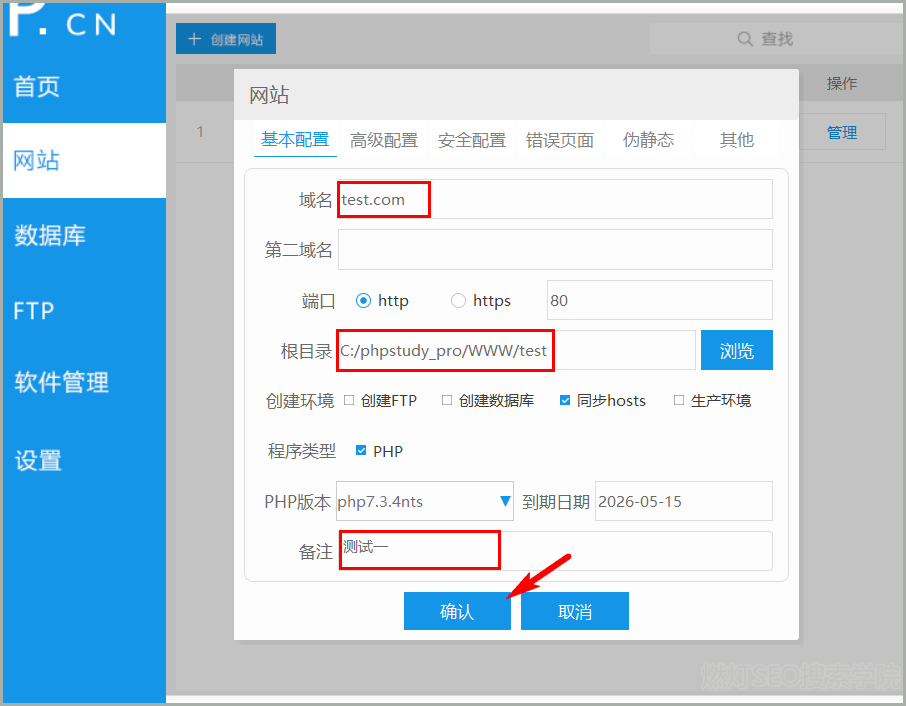
Task: Open 数据库 in the left sidebar
Action: tap(50, 236)
